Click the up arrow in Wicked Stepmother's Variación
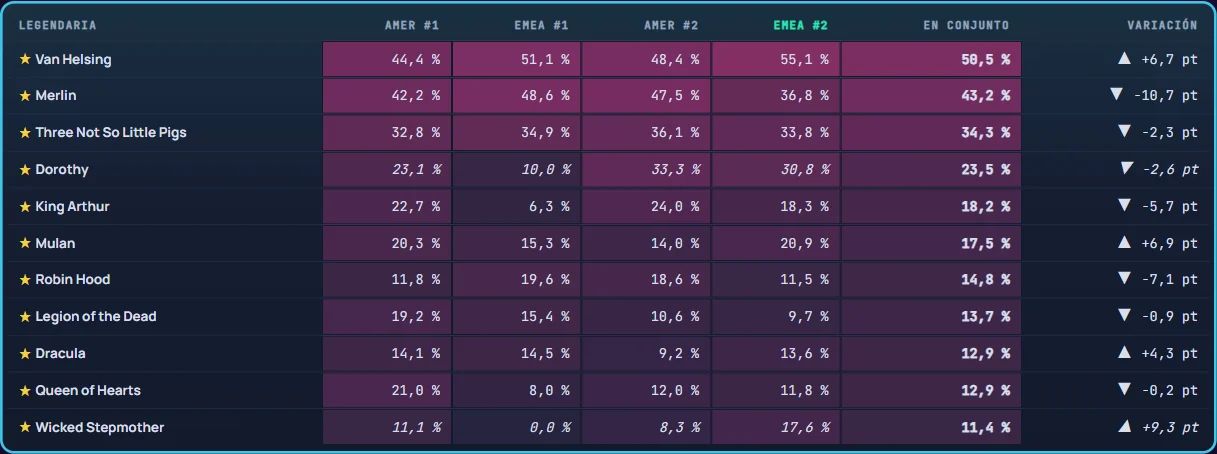 click(x=1126, y=427)
